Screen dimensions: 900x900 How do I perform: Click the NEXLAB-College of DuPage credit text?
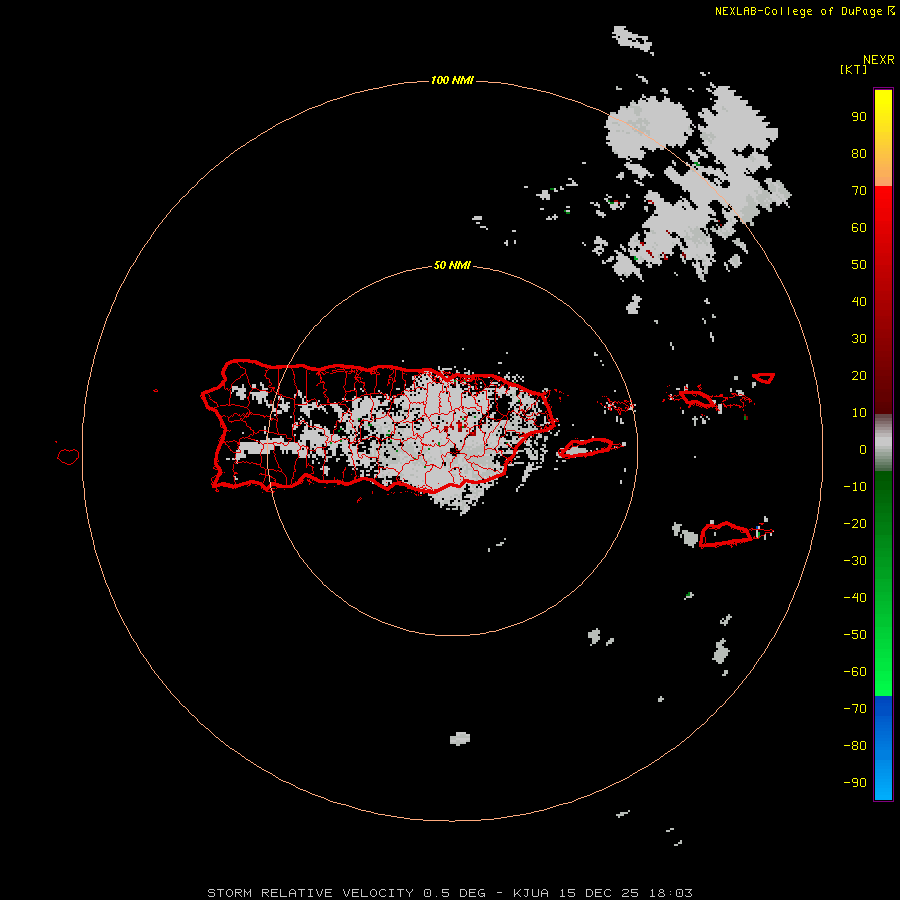798,11
